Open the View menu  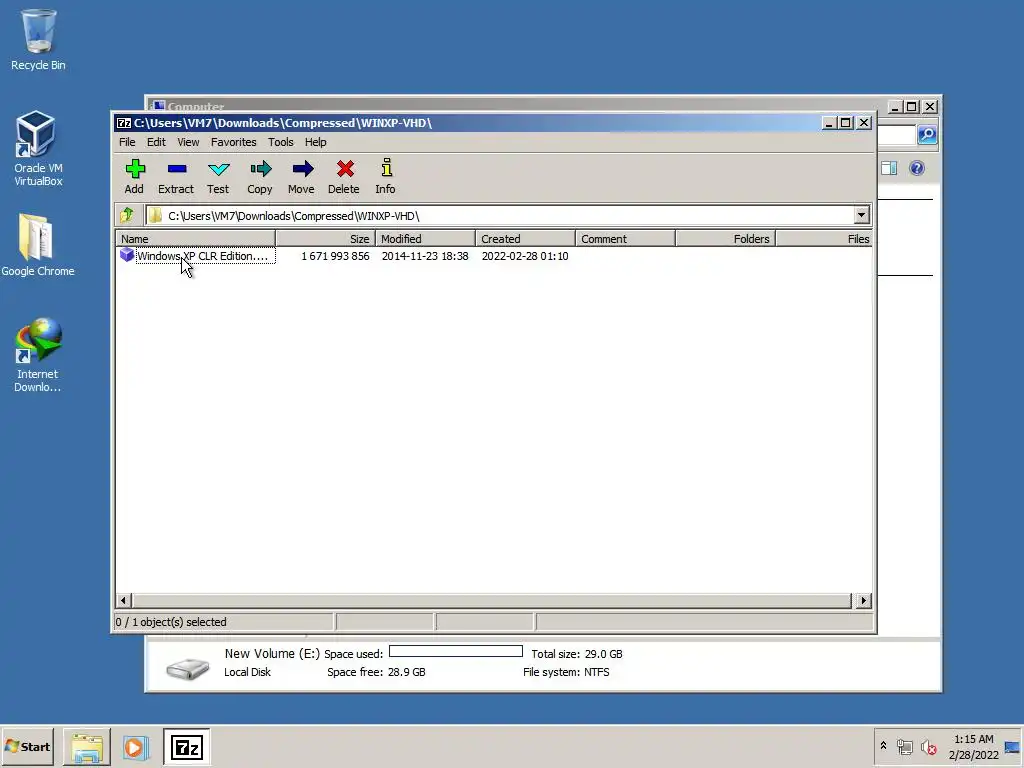188,142
